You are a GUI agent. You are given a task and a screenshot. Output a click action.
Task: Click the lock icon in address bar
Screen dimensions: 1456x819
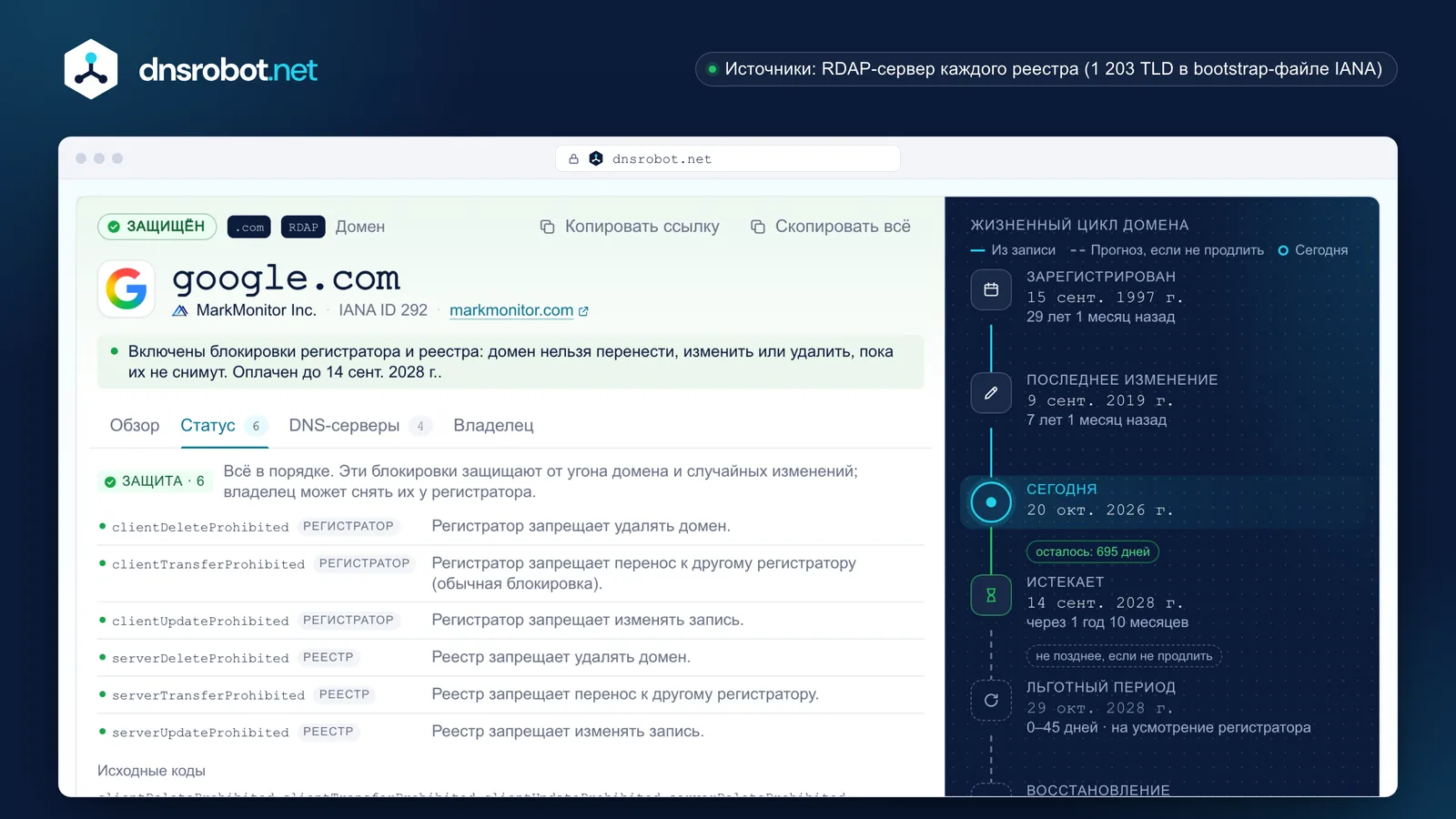(x=573, y=158)
